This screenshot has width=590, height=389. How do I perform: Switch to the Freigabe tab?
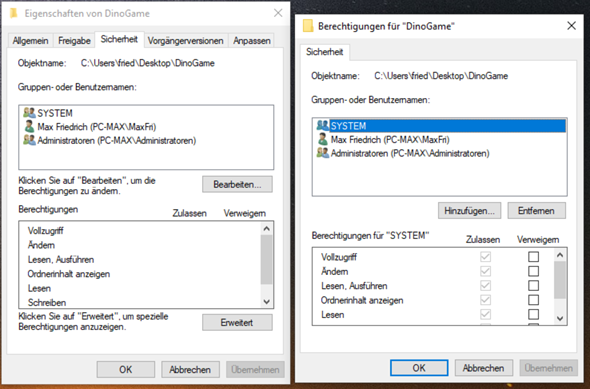[x=74, y=41]
